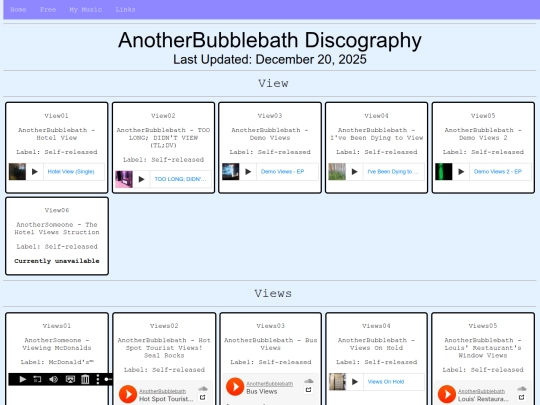Click the 'Views' section heading
This screenshot has height=405, width=540.
click(x=273, y=293)
